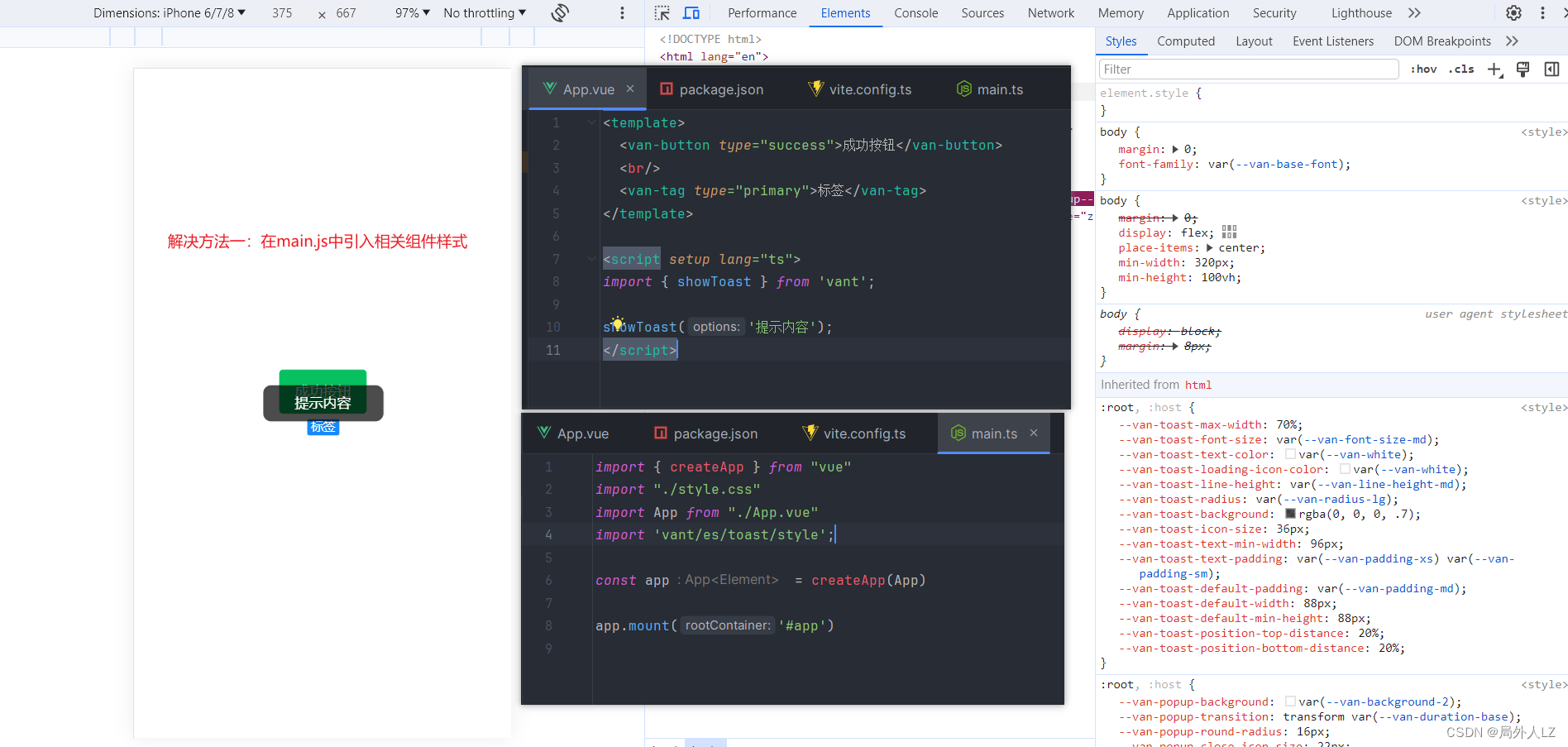Switch to the Application panel
This screenshot has width=1568, height=747.
(x=1198, y=13)
